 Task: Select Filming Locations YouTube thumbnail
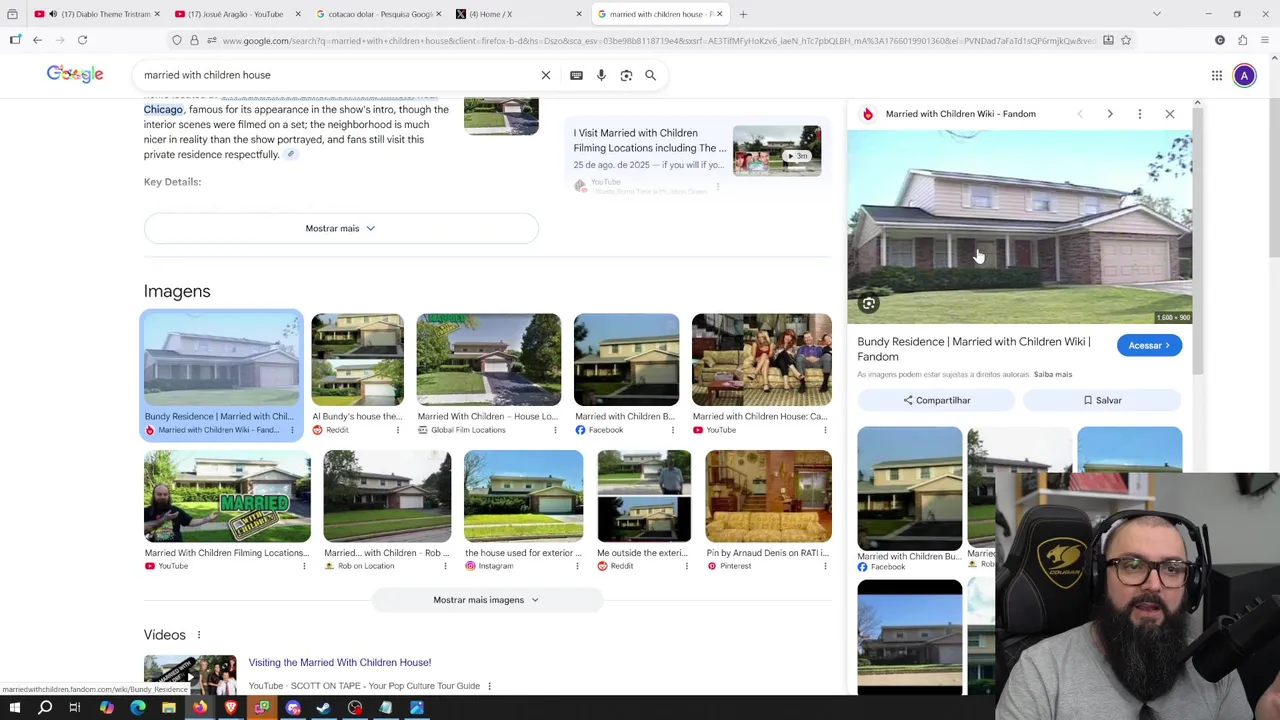tap(227, 496)
